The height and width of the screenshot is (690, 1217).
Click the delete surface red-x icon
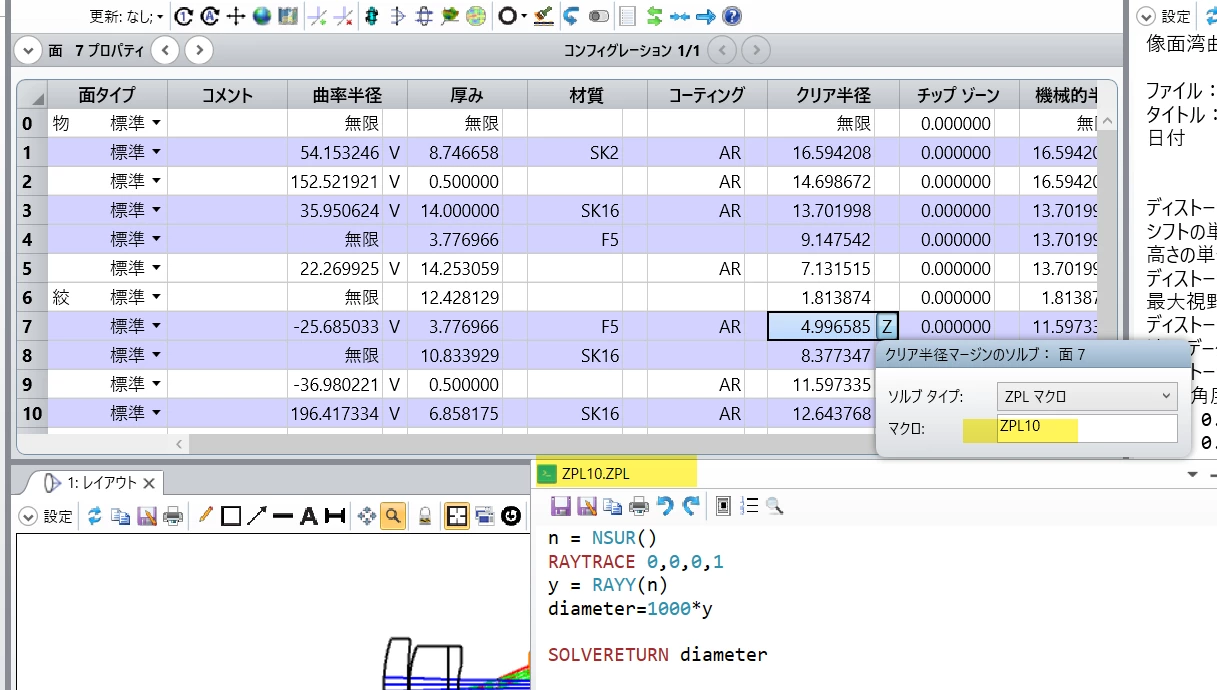tap(342, 16)
